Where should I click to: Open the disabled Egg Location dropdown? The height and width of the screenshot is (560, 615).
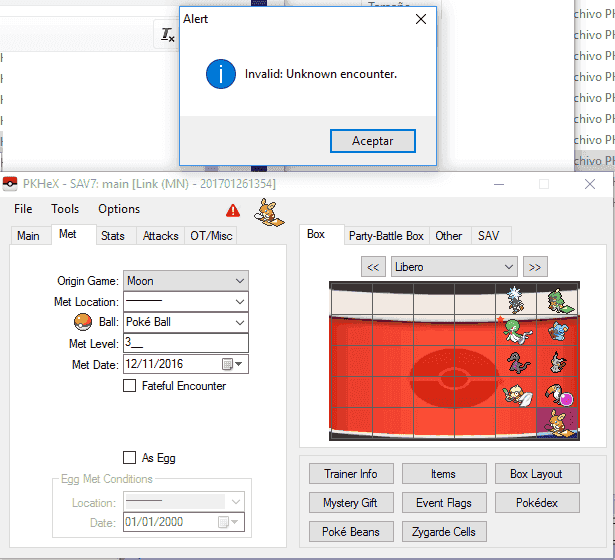(184, 502)
